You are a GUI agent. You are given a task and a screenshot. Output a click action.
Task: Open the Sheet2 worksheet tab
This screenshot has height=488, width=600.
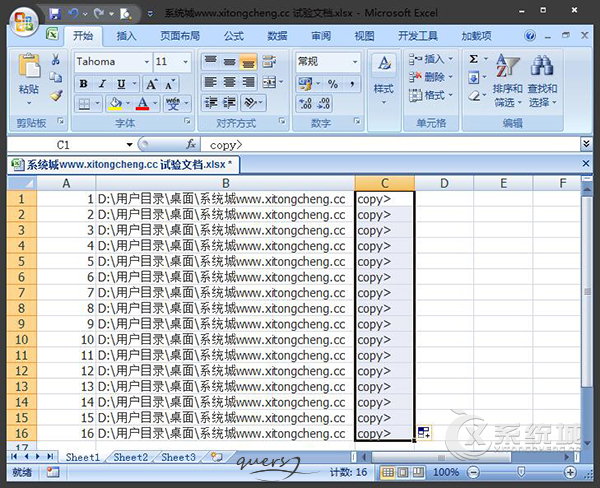[130, 457]
